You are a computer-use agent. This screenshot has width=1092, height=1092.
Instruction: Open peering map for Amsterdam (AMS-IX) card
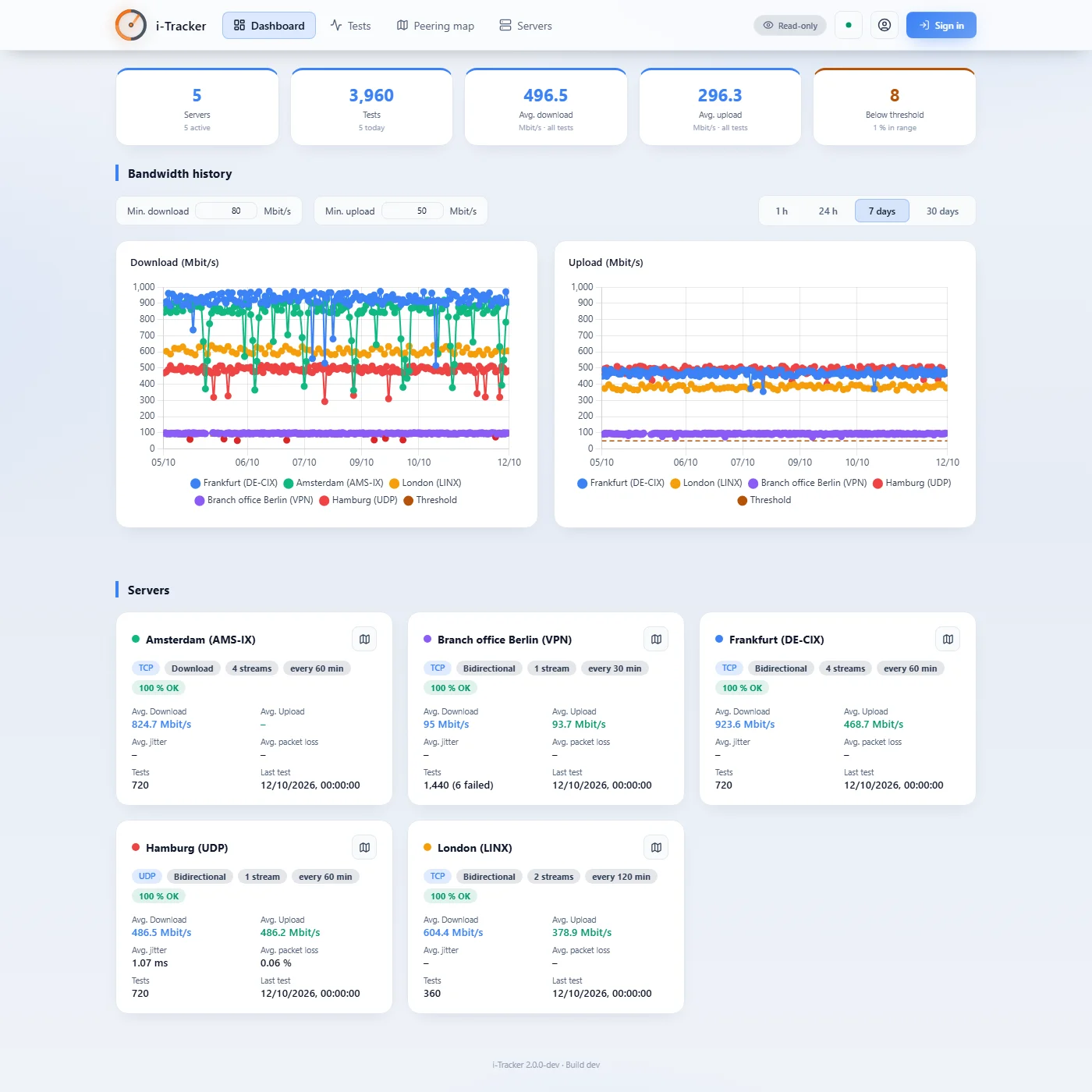(x=364, y=640)
